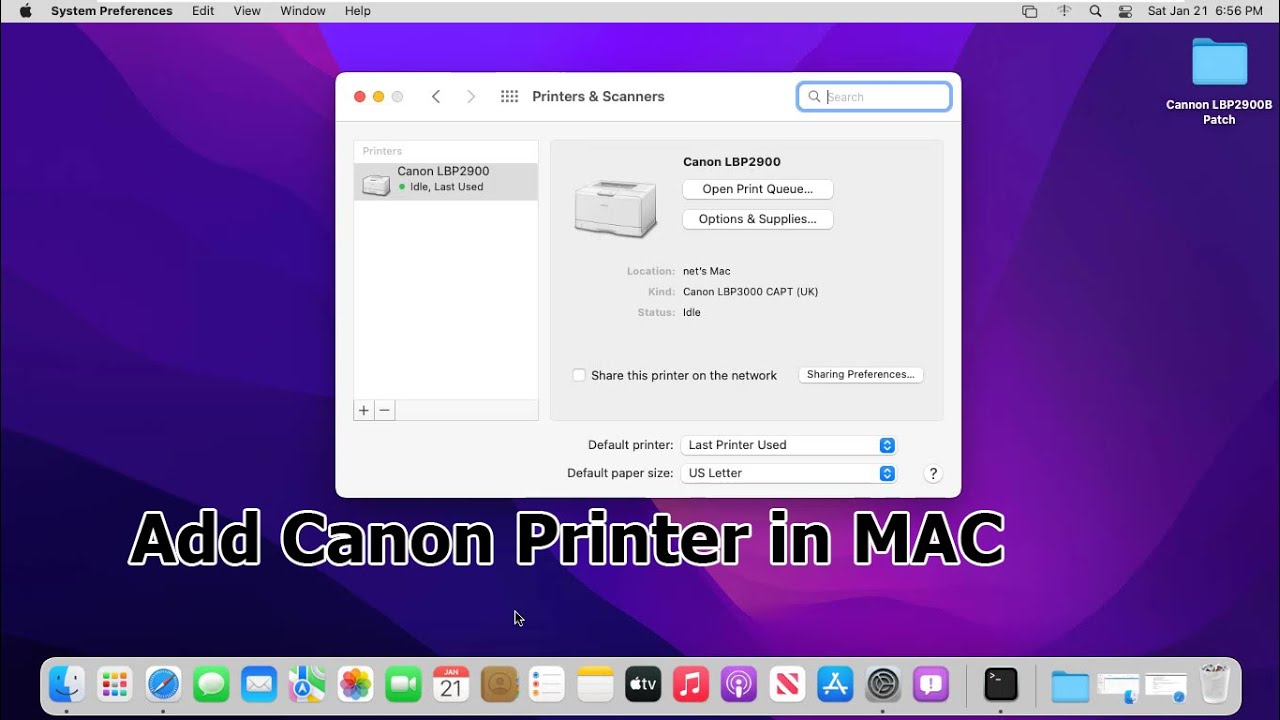Open Trash from the Dock
1280x720 pixels.
(x=1214, y=684)
